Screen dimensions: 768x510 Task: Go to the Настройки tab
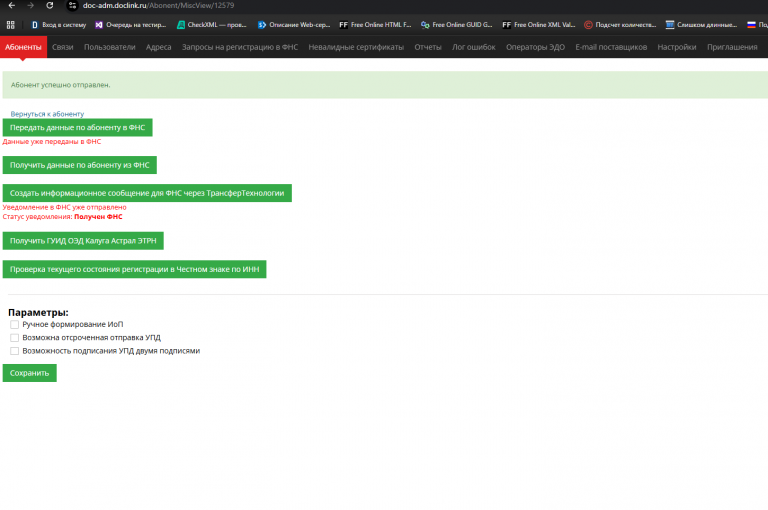pos(676,47)
